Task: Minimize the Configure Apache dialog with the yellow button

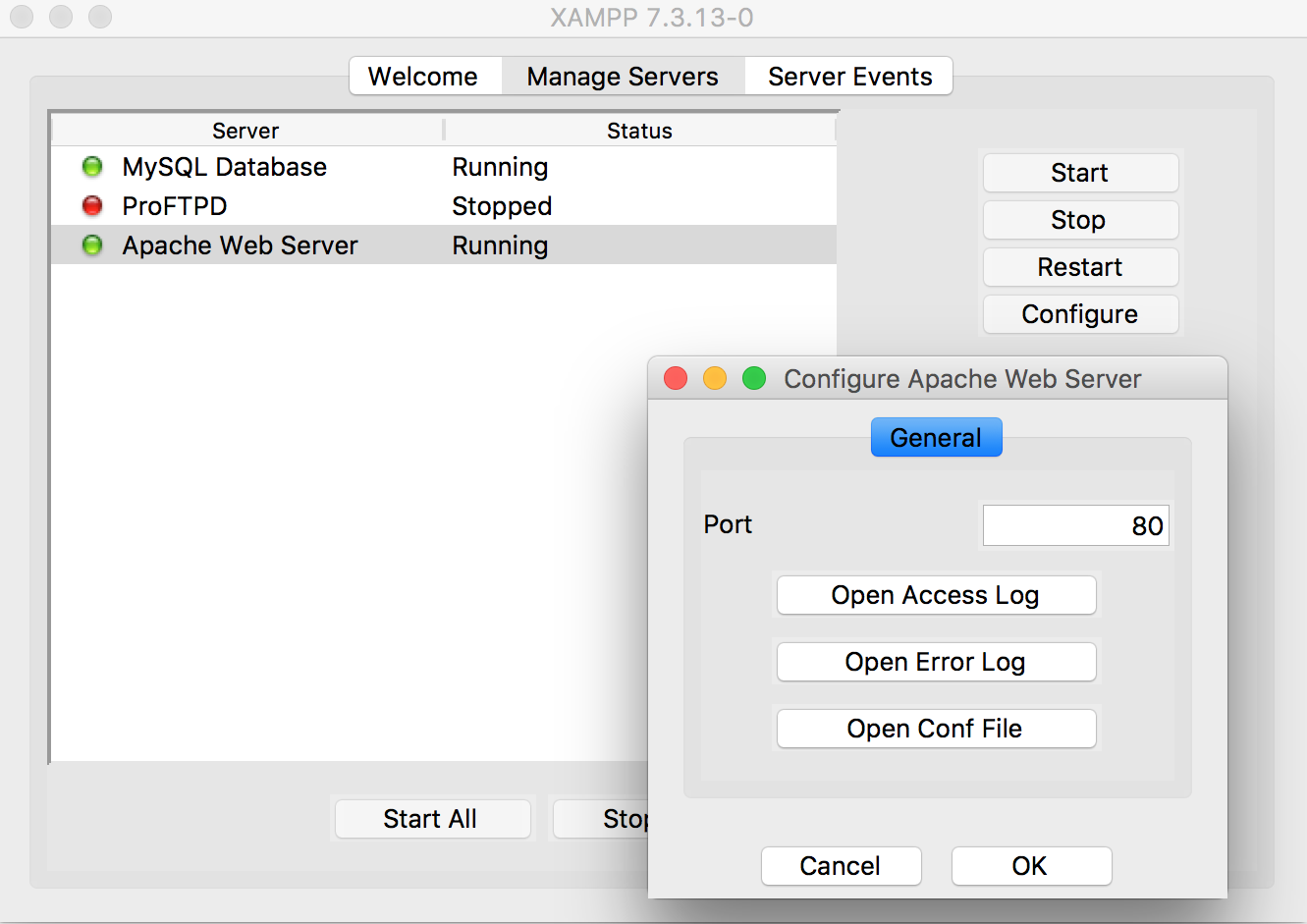Action: [715, 378]
